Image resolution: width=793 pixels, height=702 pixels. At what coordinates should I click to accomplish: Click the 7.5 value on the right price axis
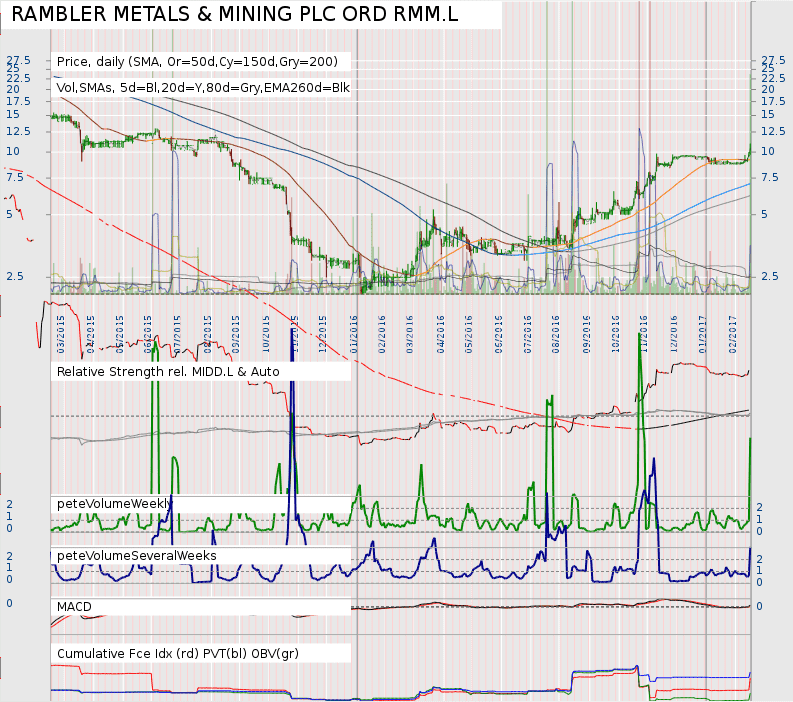[770, 177]
